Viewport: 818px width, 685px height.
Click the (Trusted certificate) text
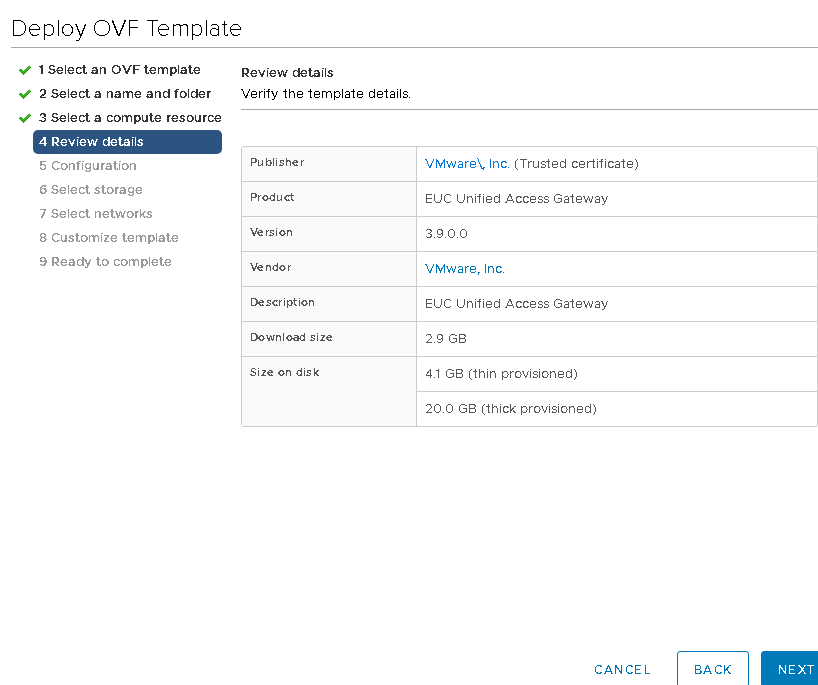(x=576, y=163)
